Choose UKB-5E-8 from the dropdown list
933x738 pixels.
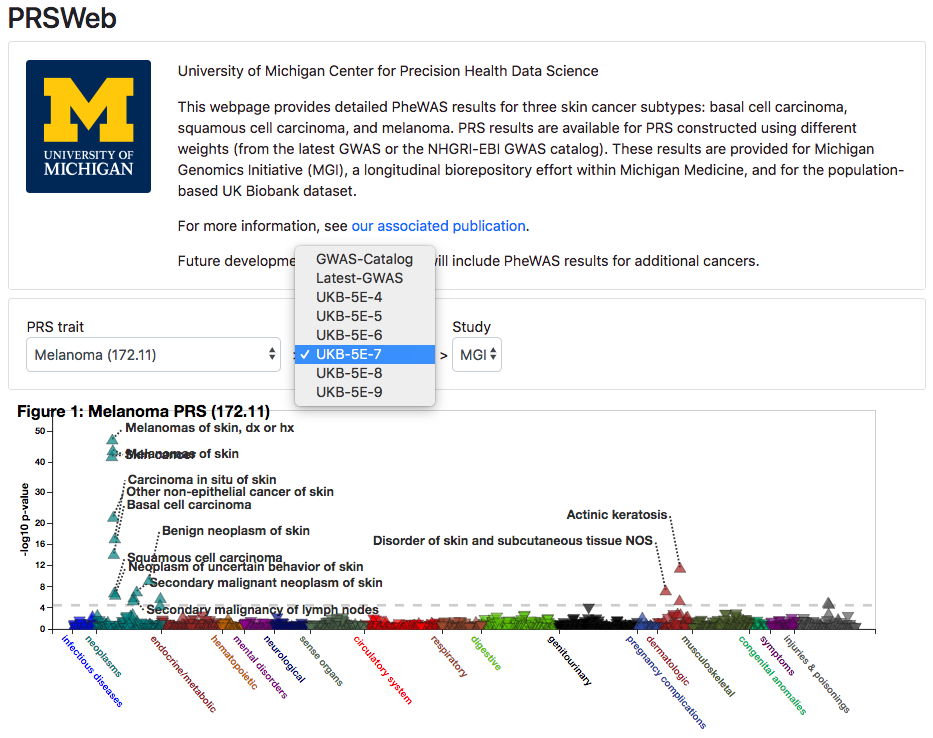tap(349, 373)
